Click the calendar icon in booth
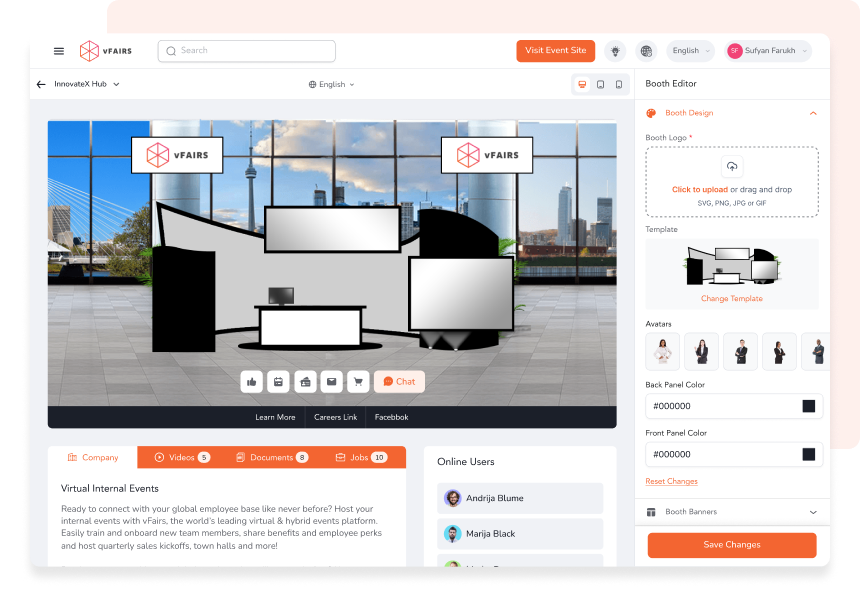This screenshot has width=860, height=600. 278,382
